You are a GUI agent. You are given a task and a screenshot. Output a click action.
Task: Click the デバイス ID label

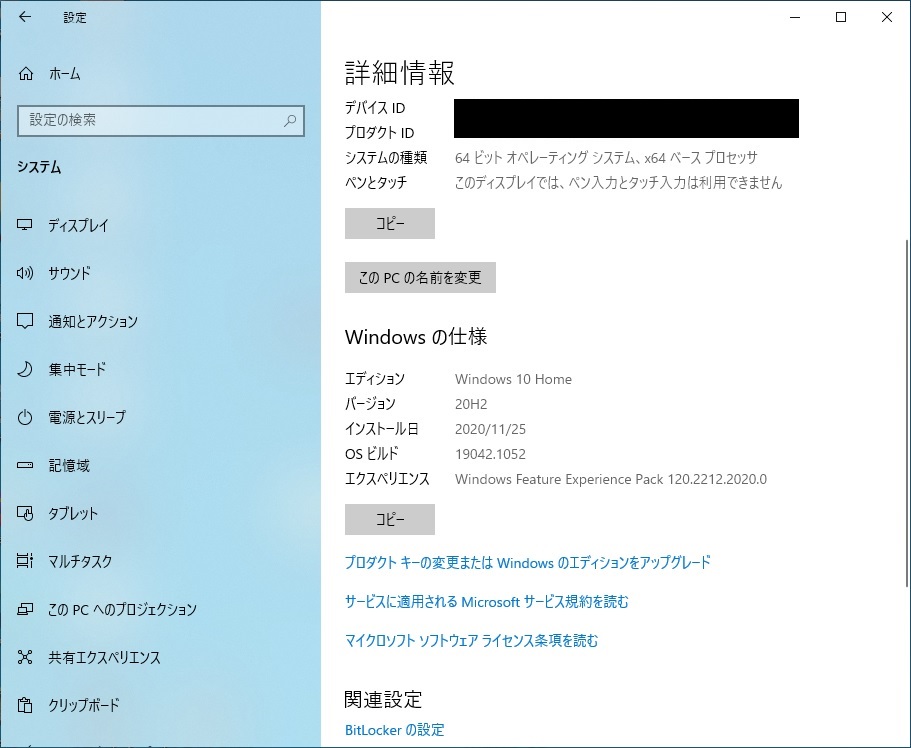coord(375,108)
